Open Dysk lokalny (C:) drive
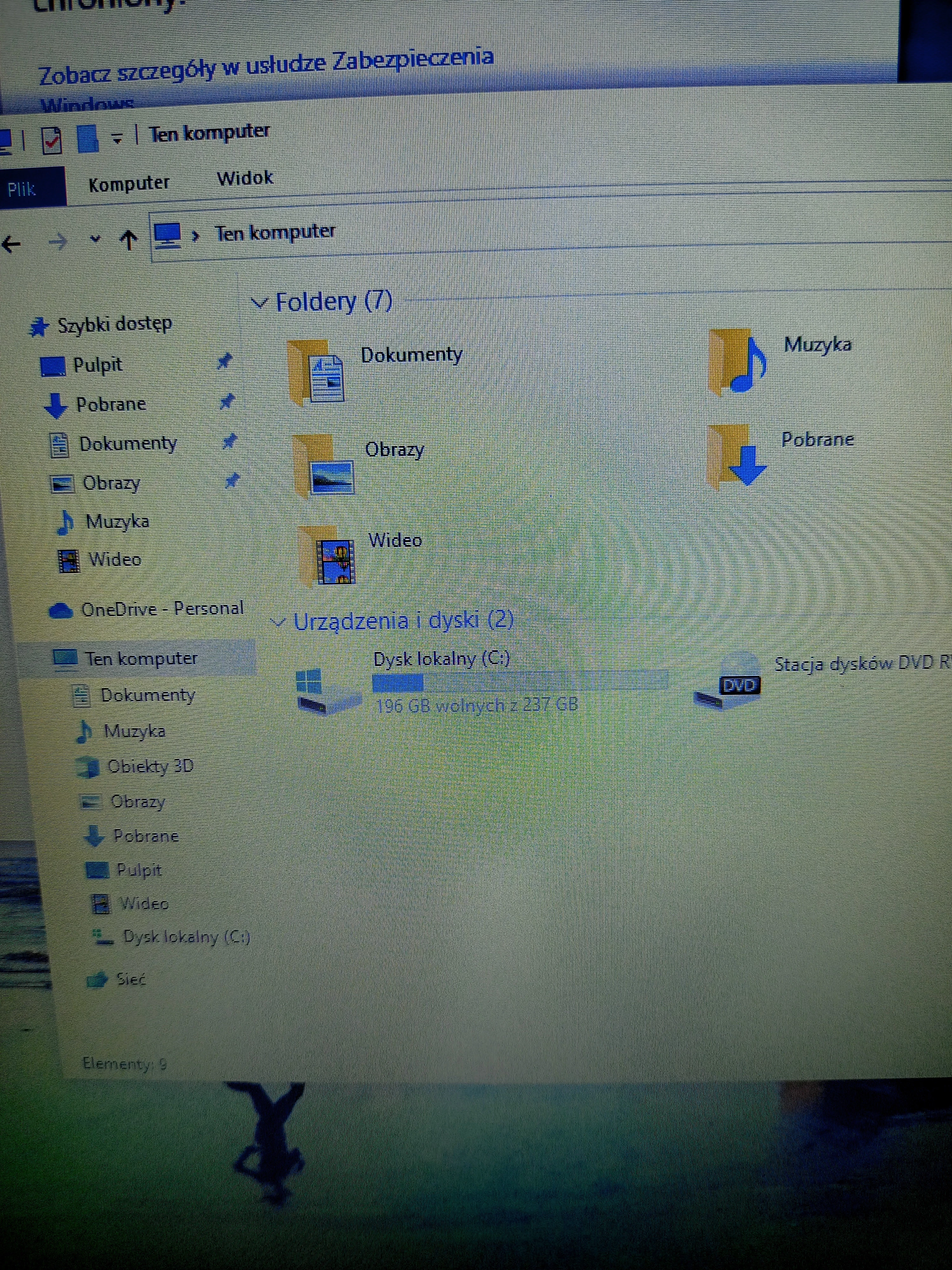 (x=442, y=658)
